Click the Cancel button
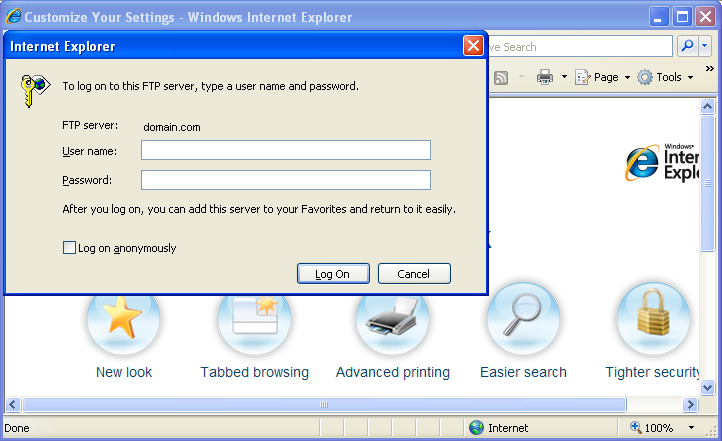722x441 pixels. 414,274
